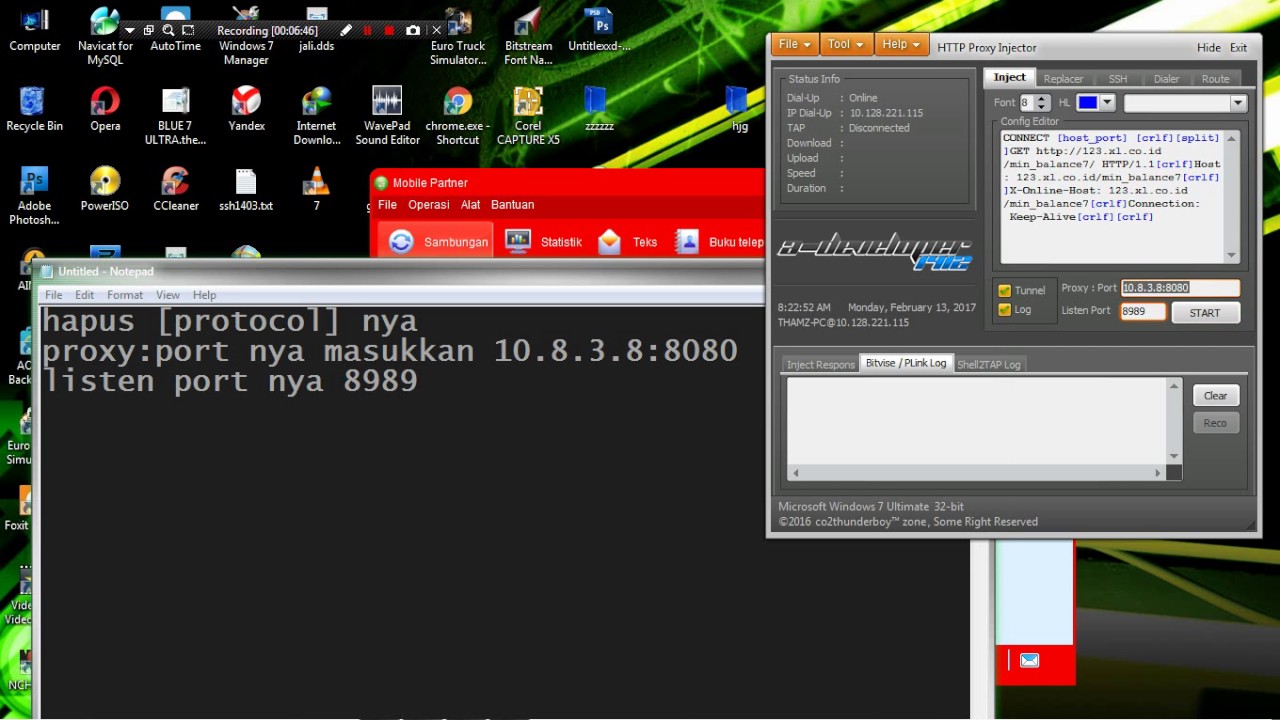Viewport: 1280px width, 720px height.
Task: Select the Untitlexxd PSD file
Action: click(x=599, y=30)
